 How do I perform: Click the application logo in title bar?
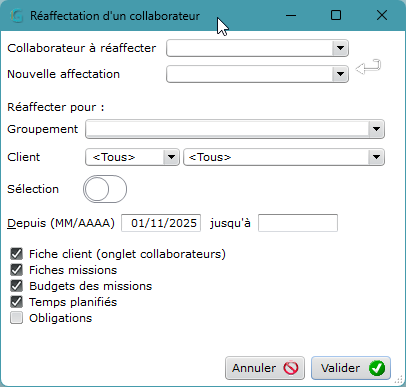click(16, 16)
